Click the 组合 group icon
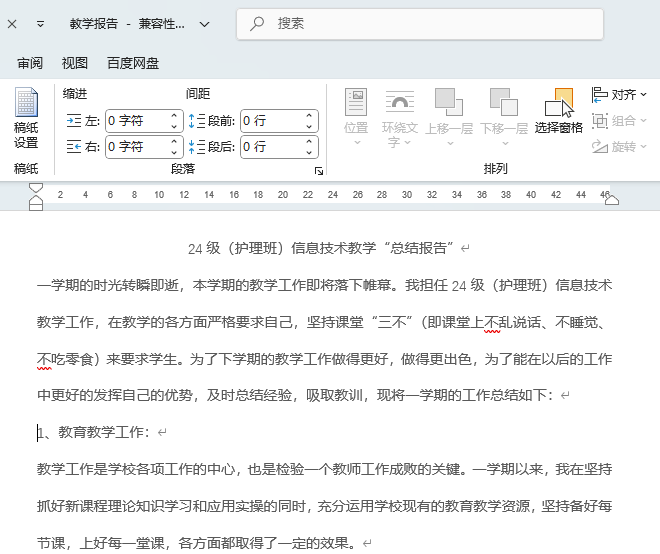The width and height of the screenshot is (660, 554). (x=599, y=121)
